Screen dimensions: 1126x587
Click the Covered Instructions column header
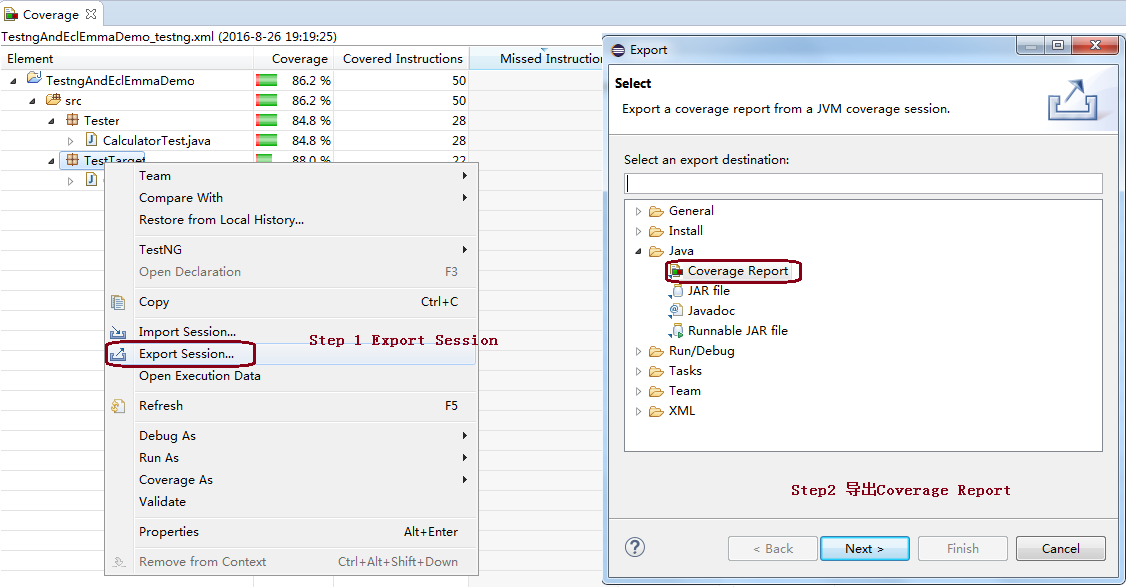(x=401, y=59)
